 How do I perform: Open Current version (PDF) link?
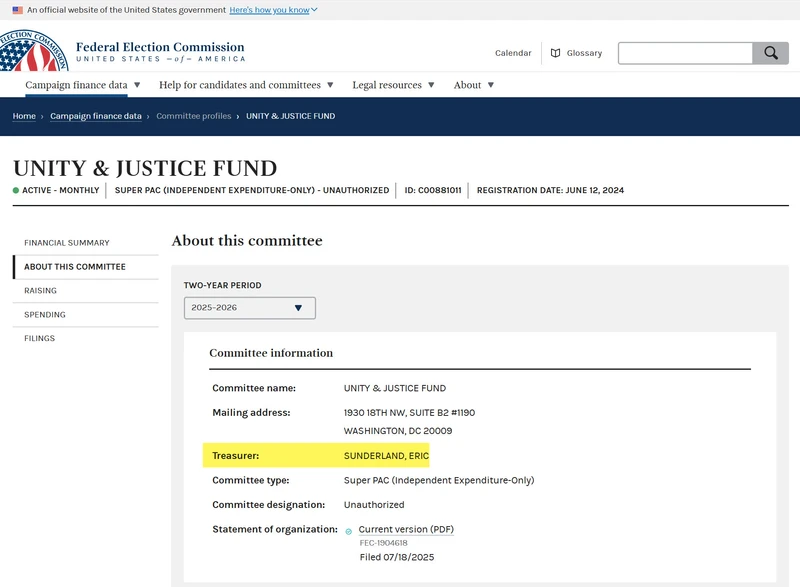pyautogui.click(x=406, y=529)
